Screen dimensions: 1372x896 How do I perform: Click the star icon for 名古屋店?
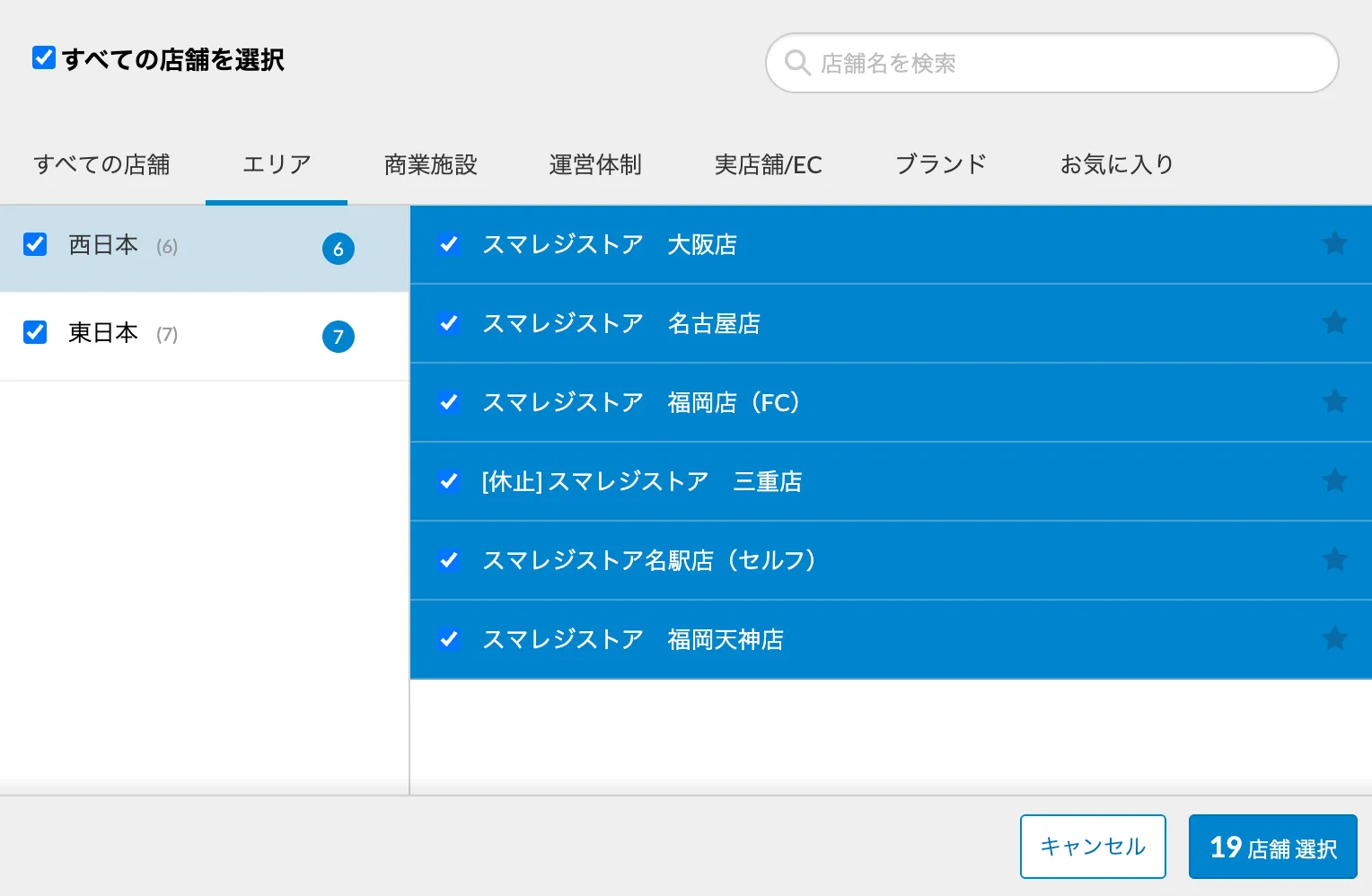(x=1334, y=322)
